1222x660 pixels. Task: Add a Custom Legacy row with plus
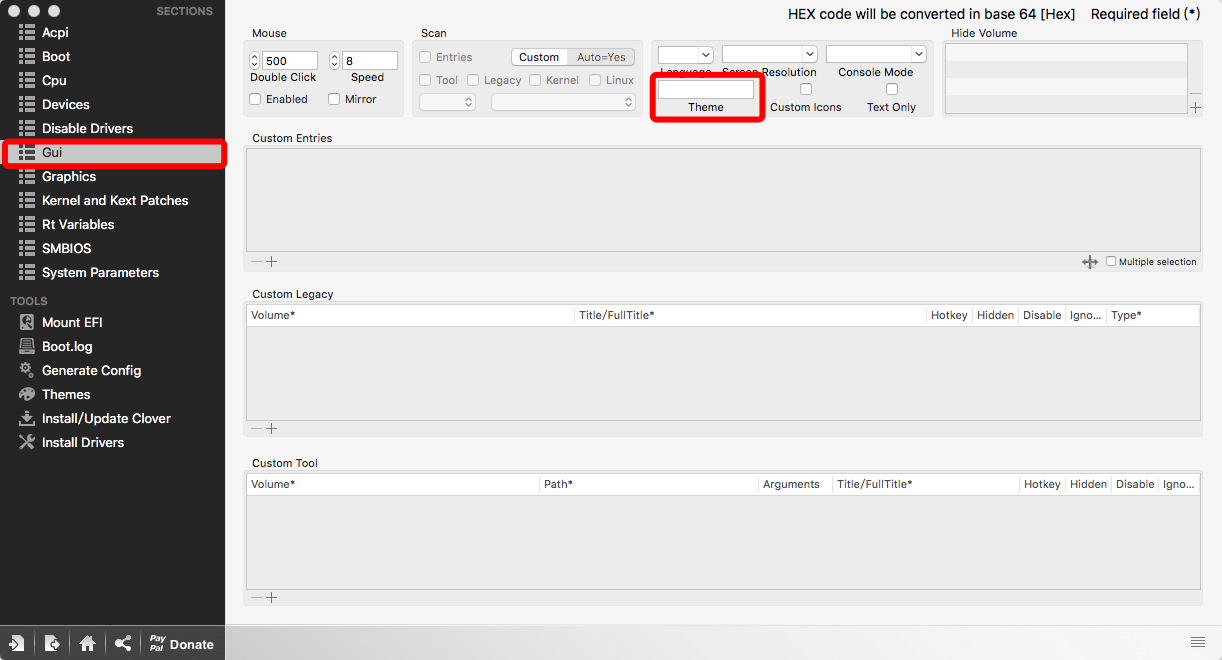[x=271, y=429]
